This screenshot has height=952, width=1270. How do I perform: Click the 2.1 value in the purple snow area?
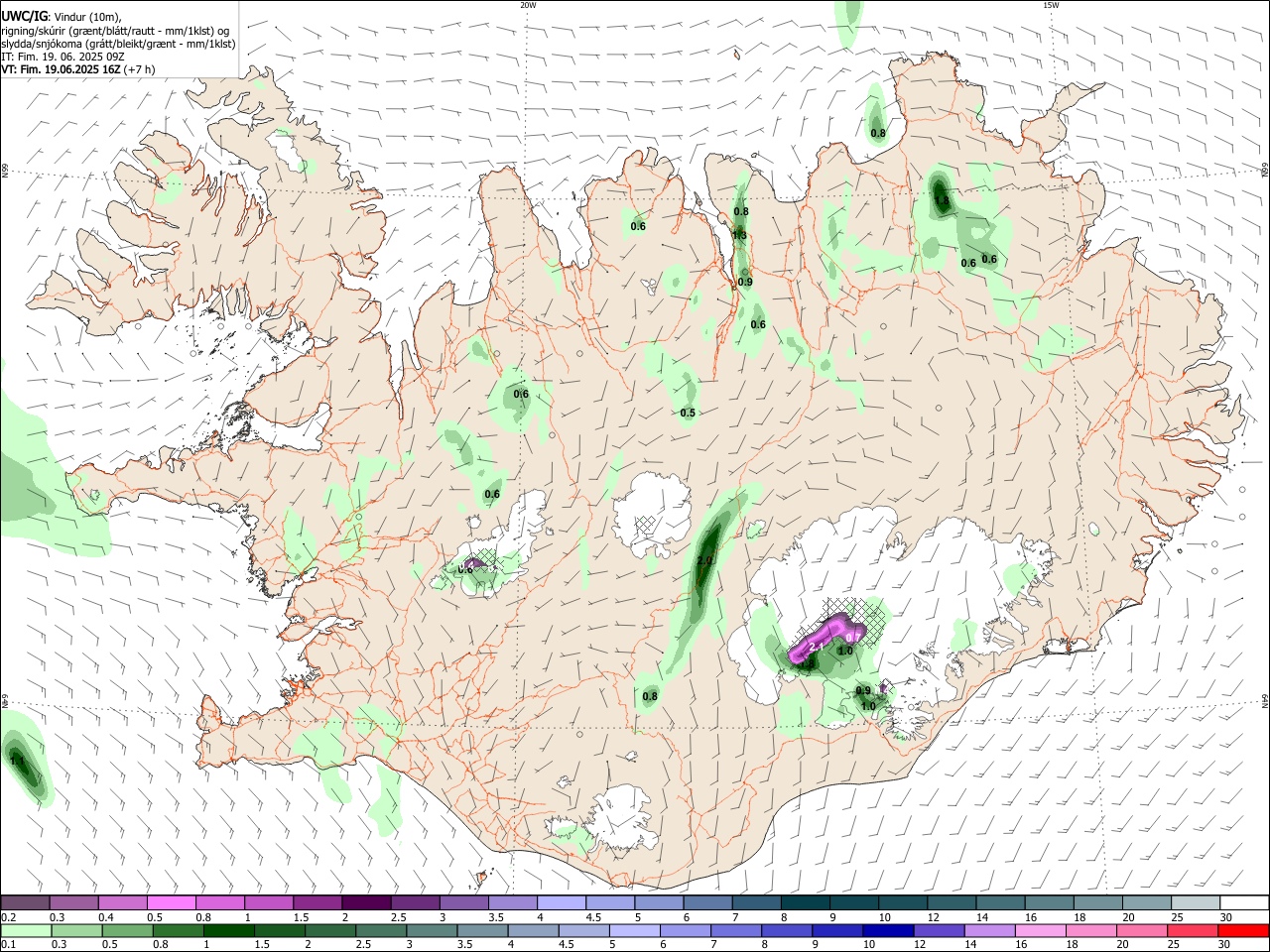pyautogui.click(x=818, y=648)
